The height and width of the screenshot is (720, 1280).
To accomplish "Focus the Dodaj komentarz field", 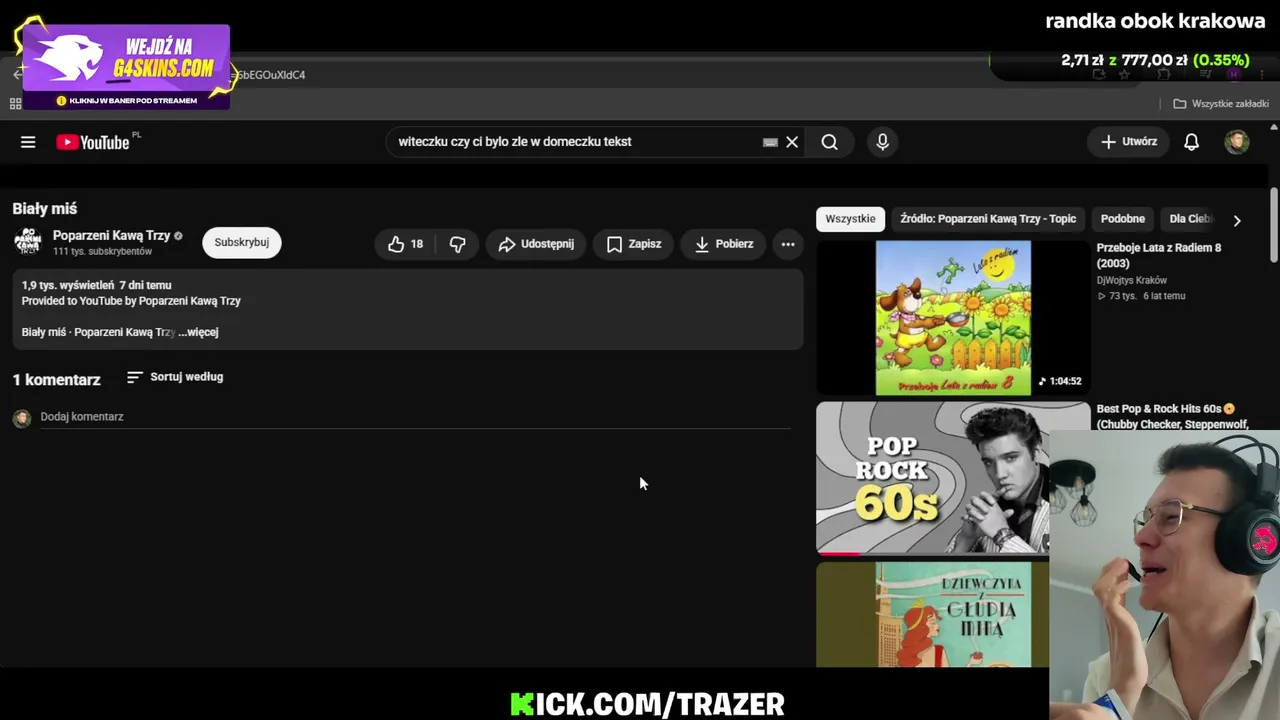I will pyautogui.click(x=415, y=417).
